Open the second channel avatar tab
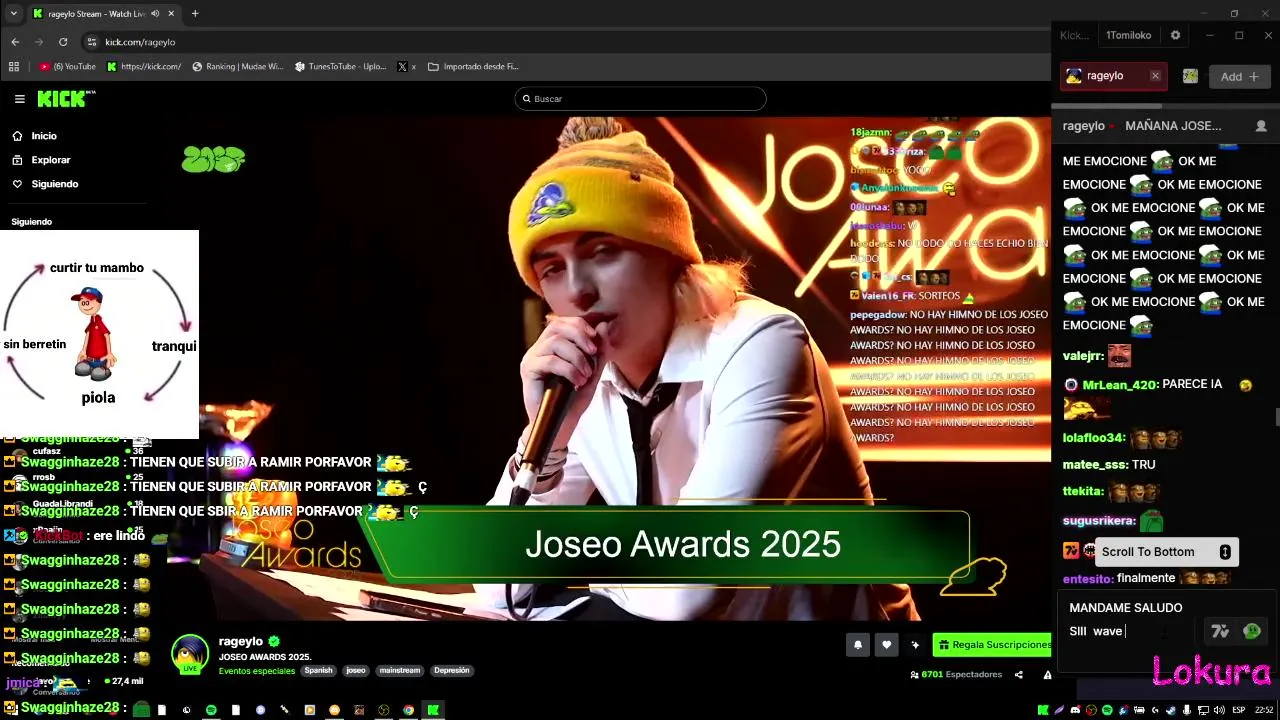The image size is (1280, 720). pos(1190,76)
